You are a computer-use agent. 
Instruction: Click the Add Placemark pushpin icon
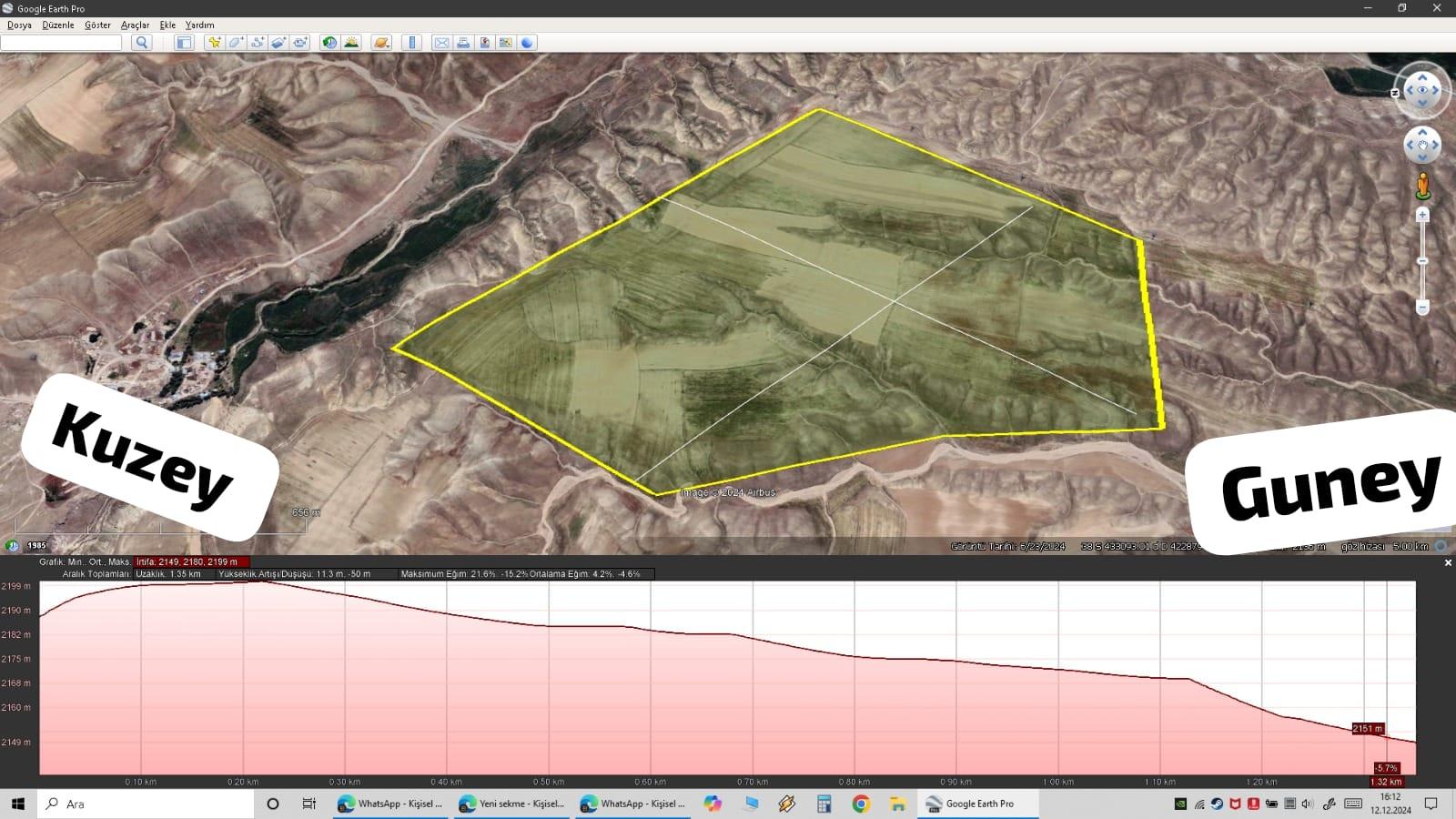(x=214, y=43)
